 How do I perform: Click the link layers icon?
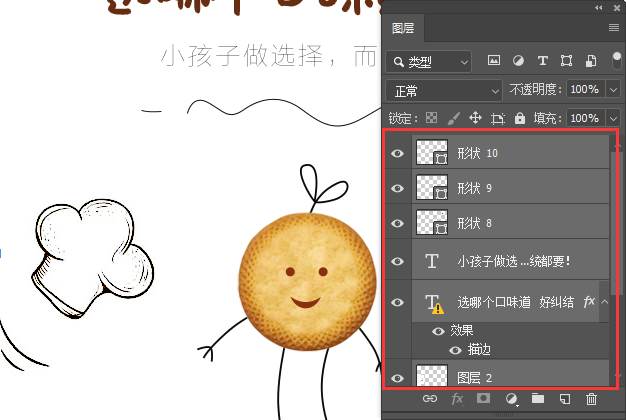[430, 398]
